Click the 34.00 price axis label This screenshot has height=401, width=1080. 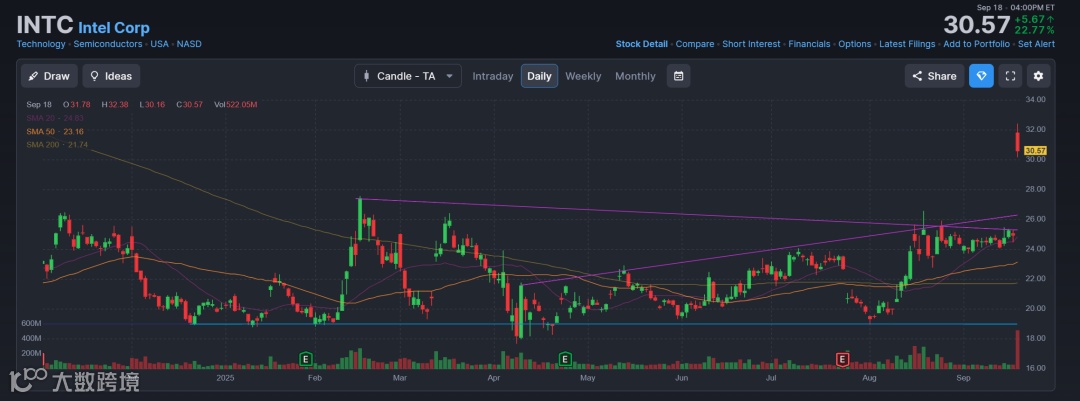click(x=1035, y=99)
